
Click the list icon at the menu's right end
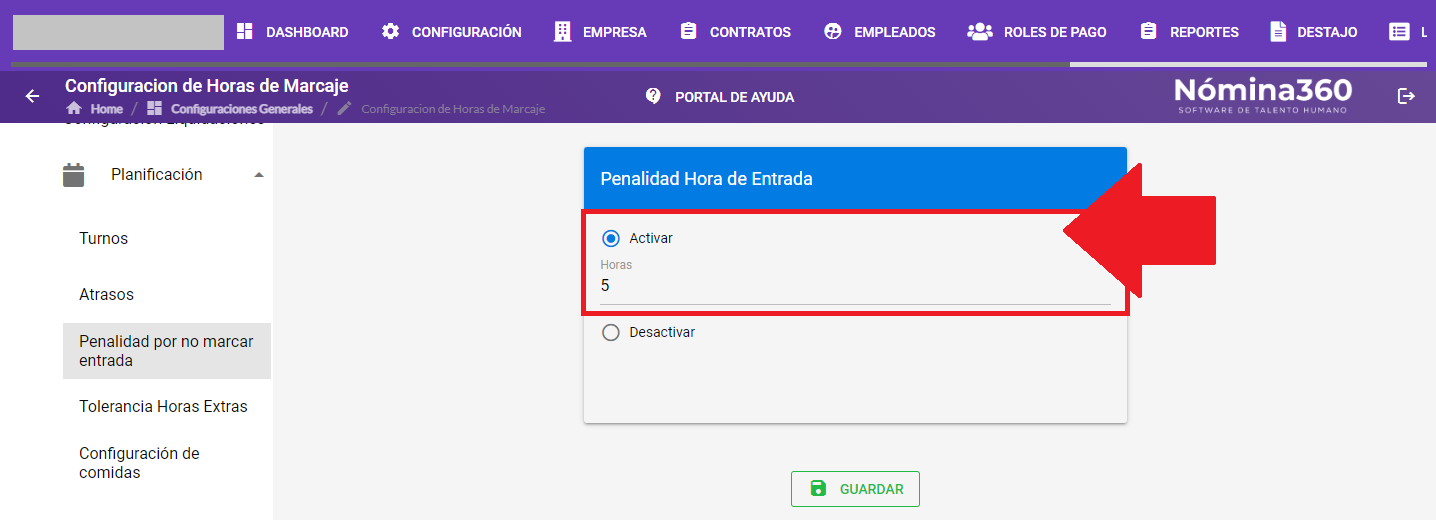[1400, 32]
